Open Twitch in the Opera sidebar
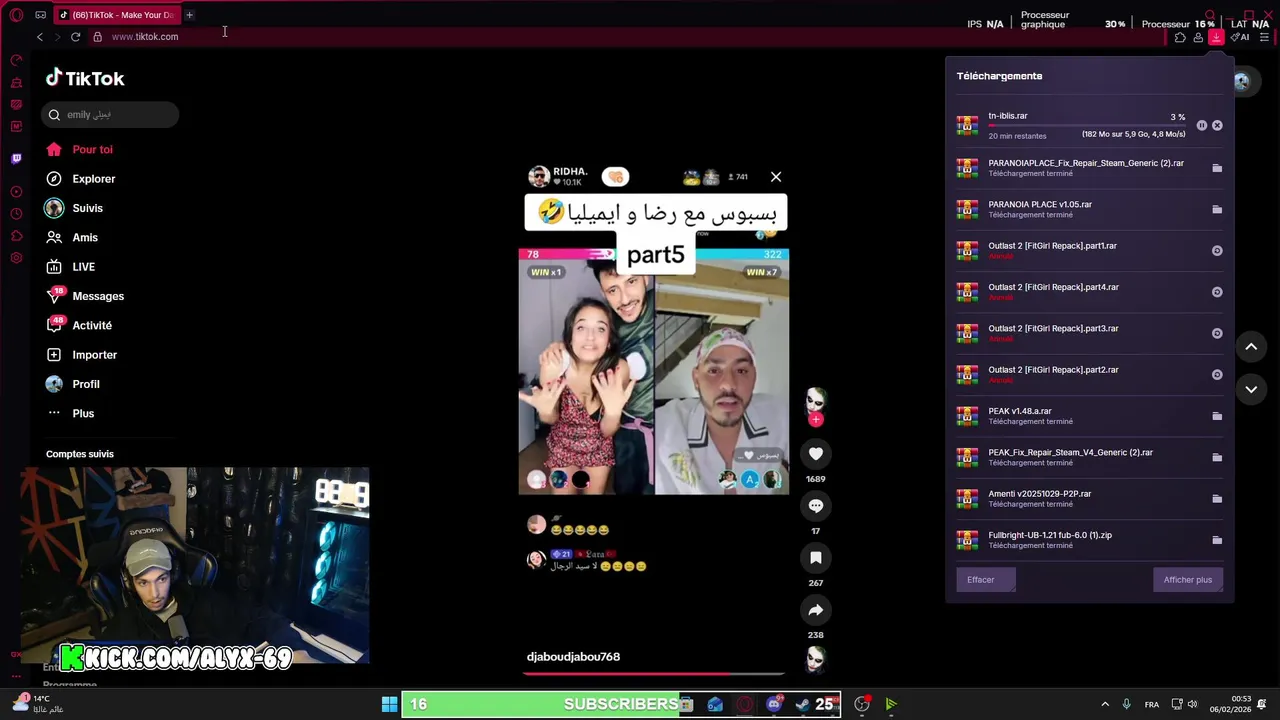 [16, 158]
